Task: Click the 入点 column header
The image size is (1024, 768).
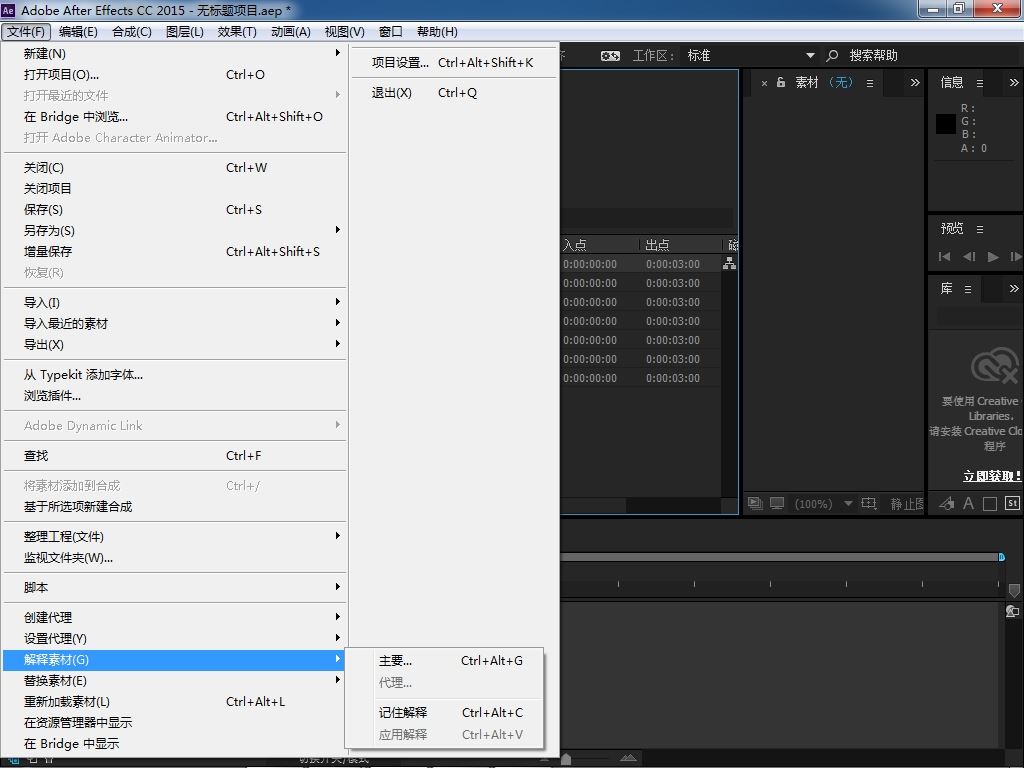Action: (600, 245)
